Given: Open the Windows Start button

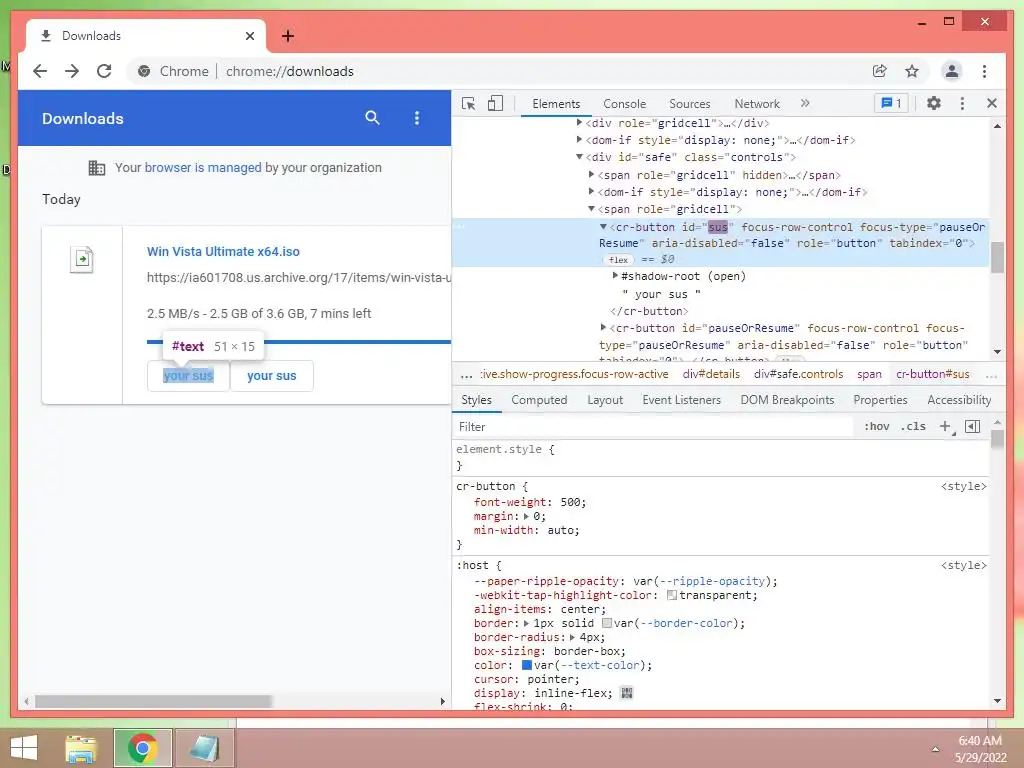Looking at the screenshot, I should tap(24, 748).
